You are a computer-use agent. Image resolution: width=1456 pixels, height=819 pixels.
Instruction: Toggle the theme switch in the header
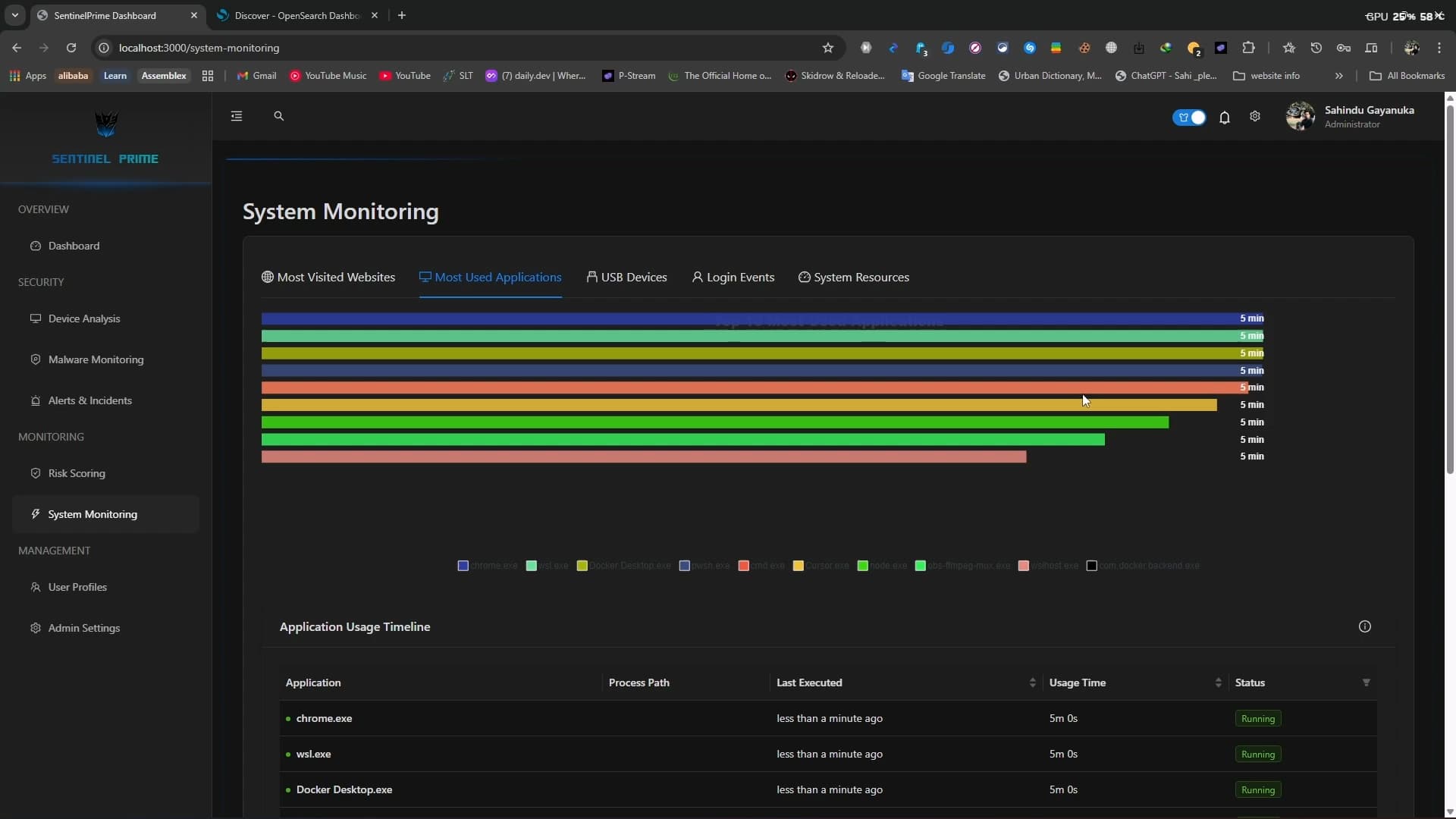point(1188,118)
